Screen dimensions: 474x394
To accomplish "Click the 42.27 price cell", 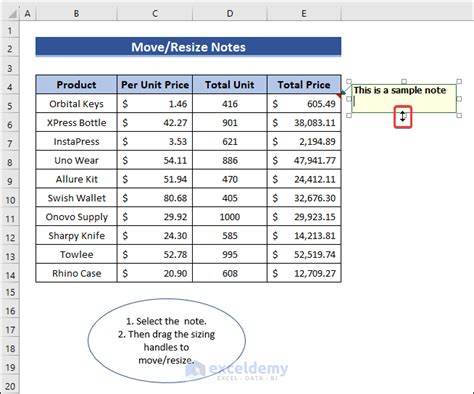I will coord(155,123).
